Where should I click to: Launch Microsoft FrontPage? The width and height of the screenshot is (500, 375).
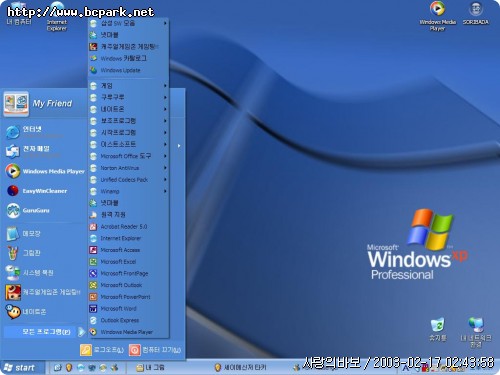(x=128, y=273)
